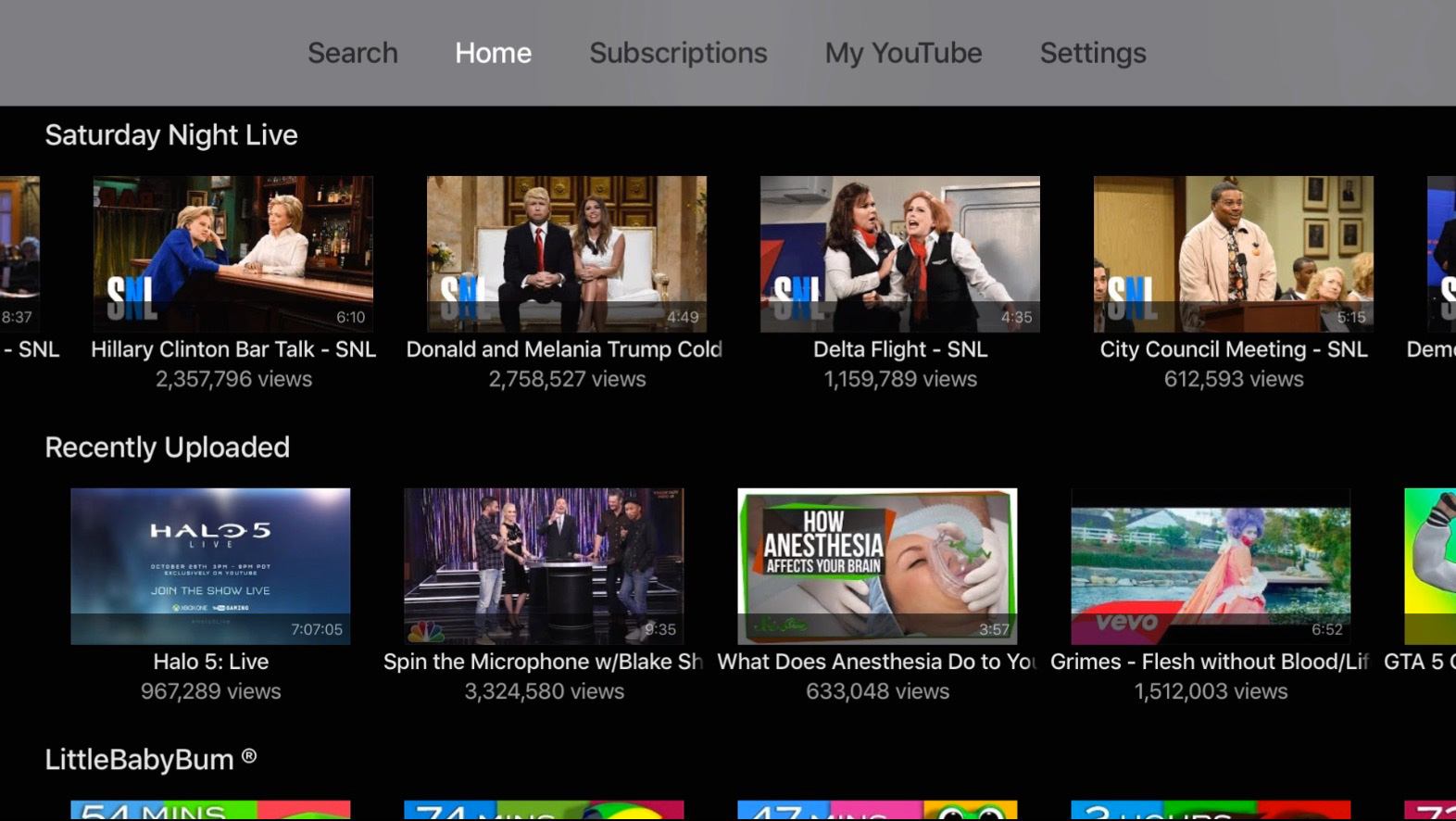
Task: Open the Search tab
Action: [x=353, y=53]
